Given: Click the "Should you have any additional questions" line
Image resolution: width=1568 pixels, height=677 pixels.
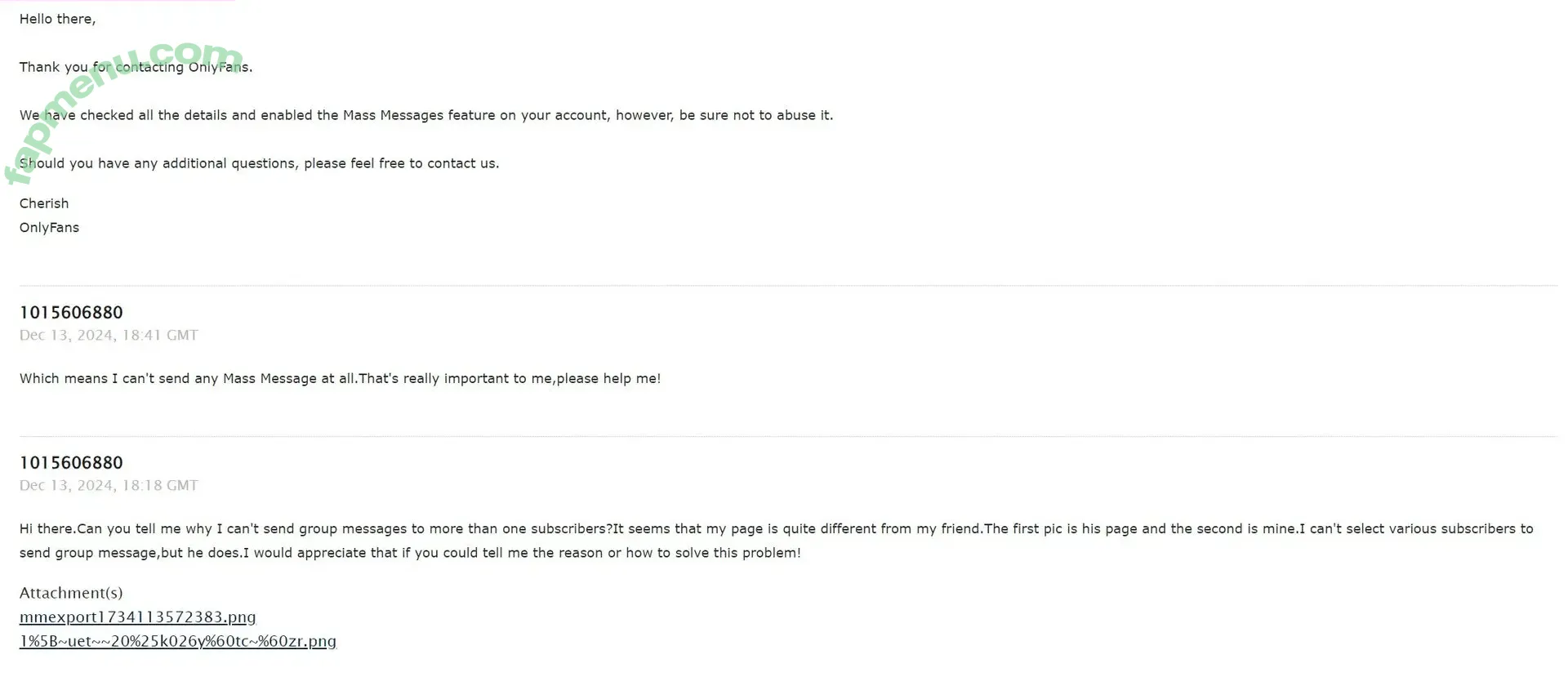Looking at the screenshot, I should 259,163.
